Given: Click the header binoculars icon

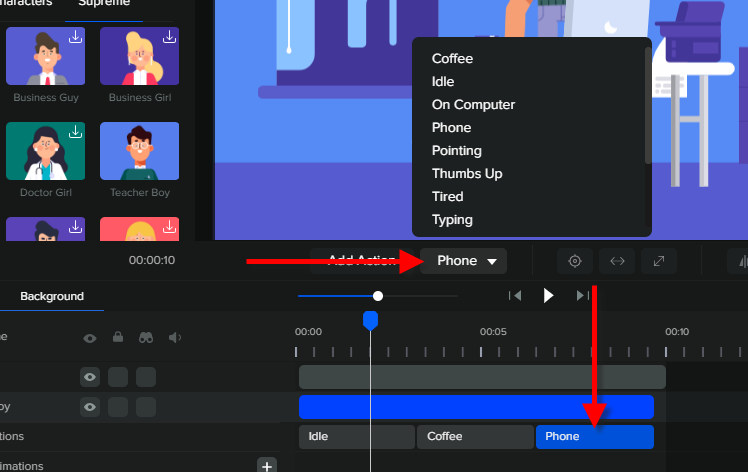Looking at the screenshot, I should click(146, 338).
